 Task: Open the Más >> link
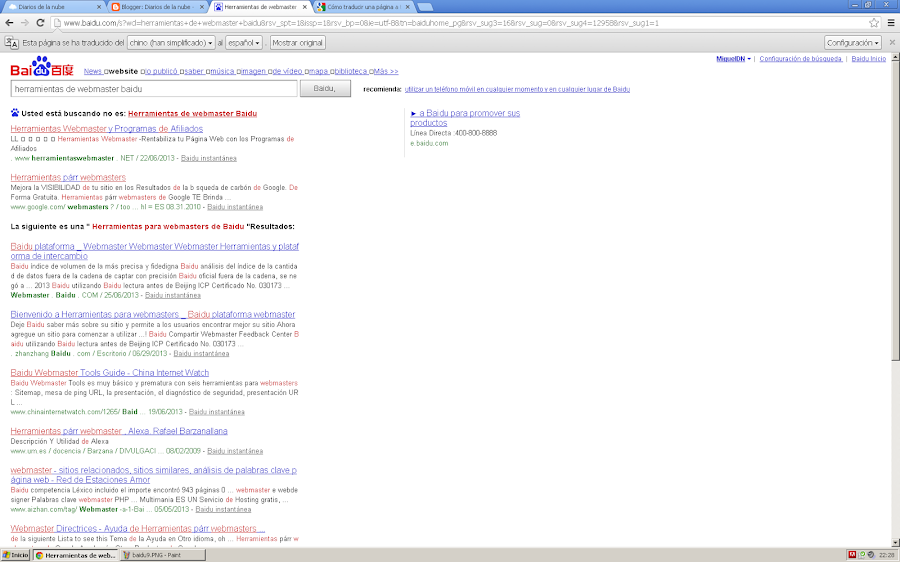tap(386, 71)
